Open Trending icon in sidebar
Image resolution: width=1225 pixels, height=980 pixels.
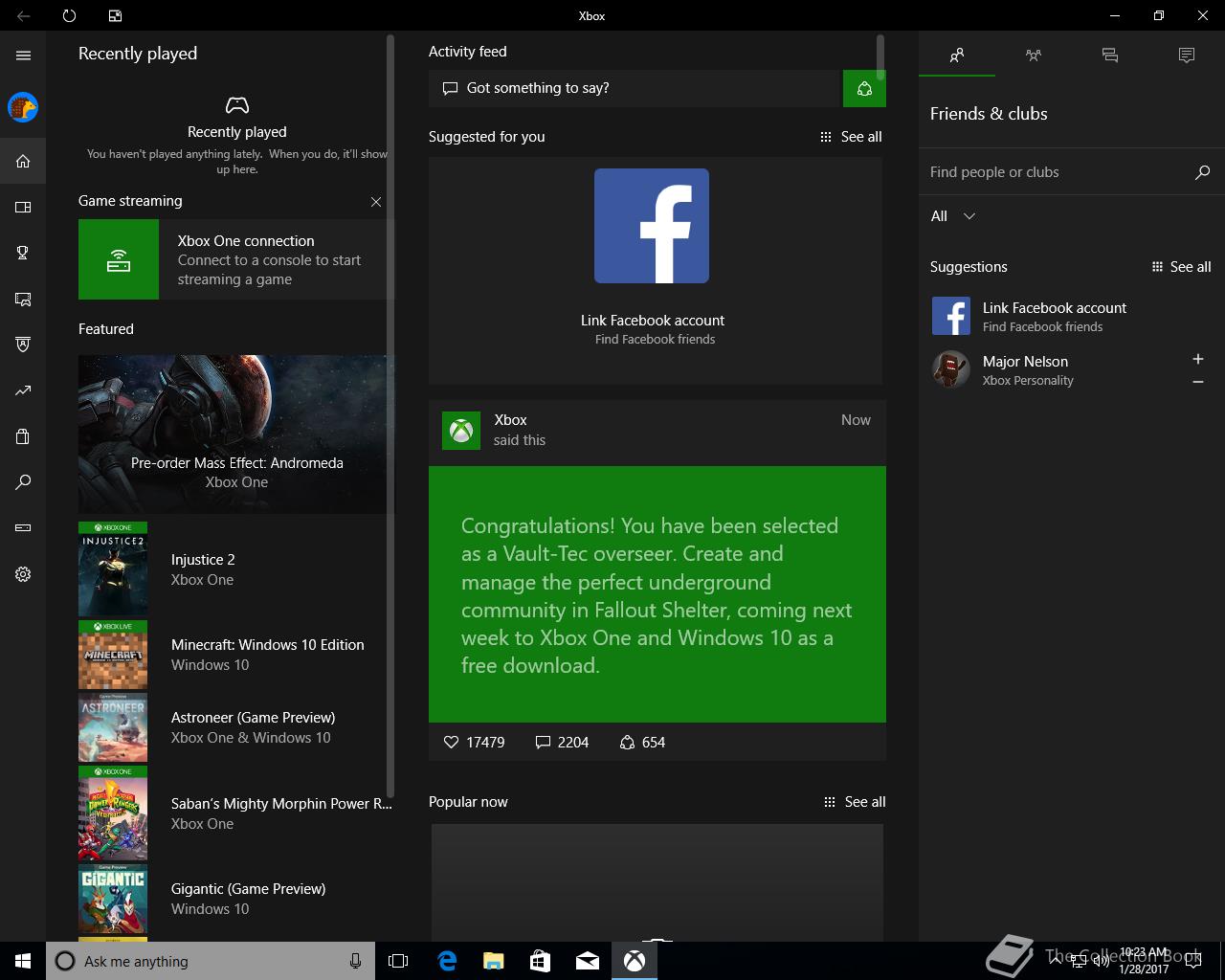23,390
